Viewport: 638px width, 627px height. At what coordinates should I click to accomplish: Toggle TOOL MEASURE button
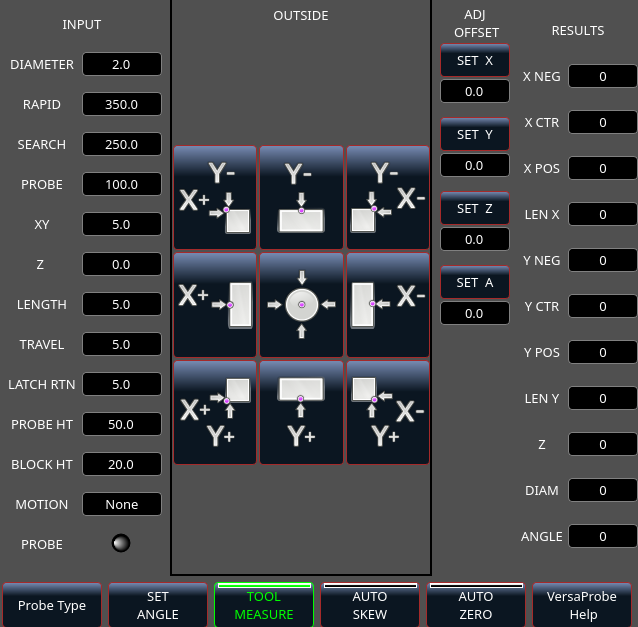point(264,605)
